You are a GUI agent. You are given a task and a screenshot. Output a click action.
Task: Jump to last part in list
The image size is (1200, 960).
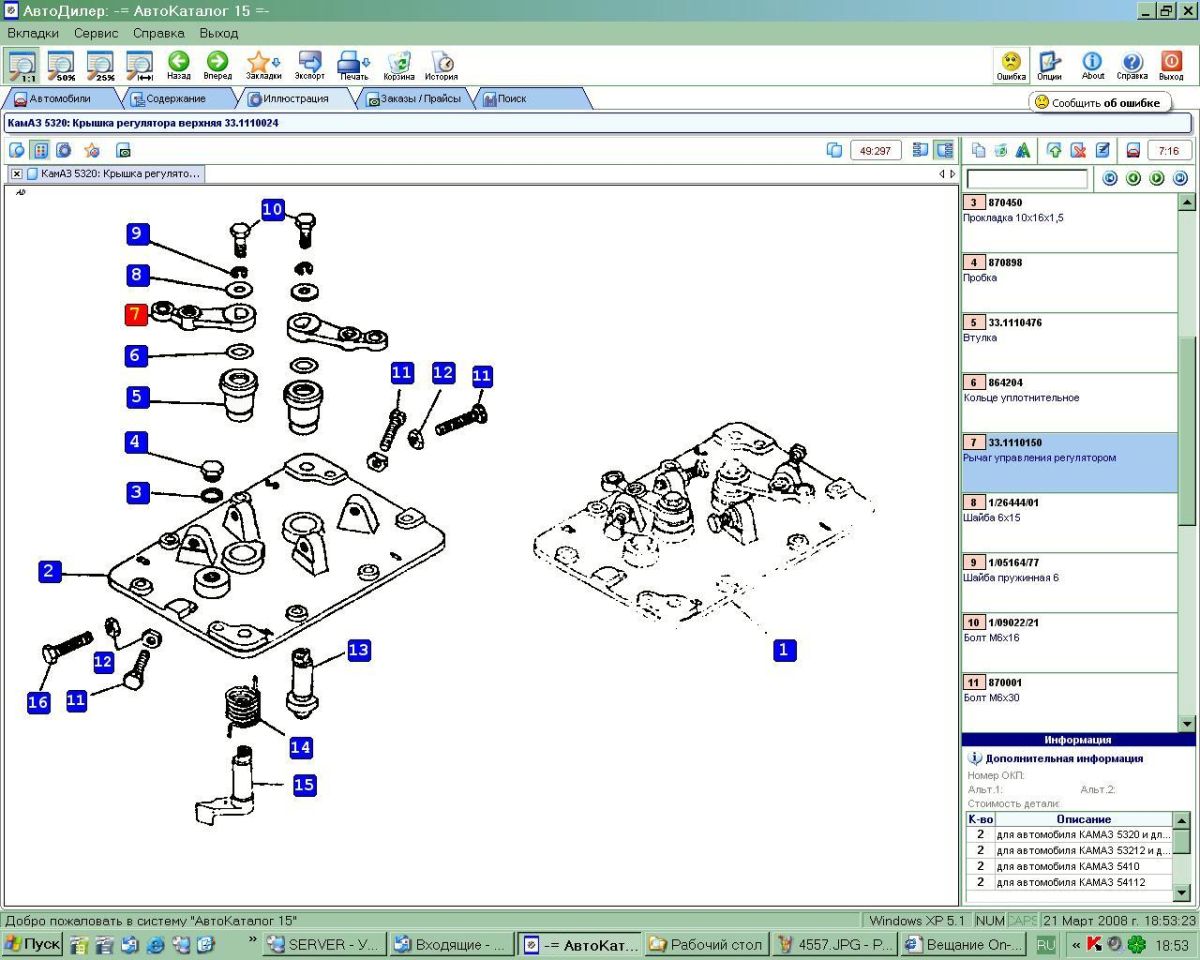click(x=1180, y=179)
